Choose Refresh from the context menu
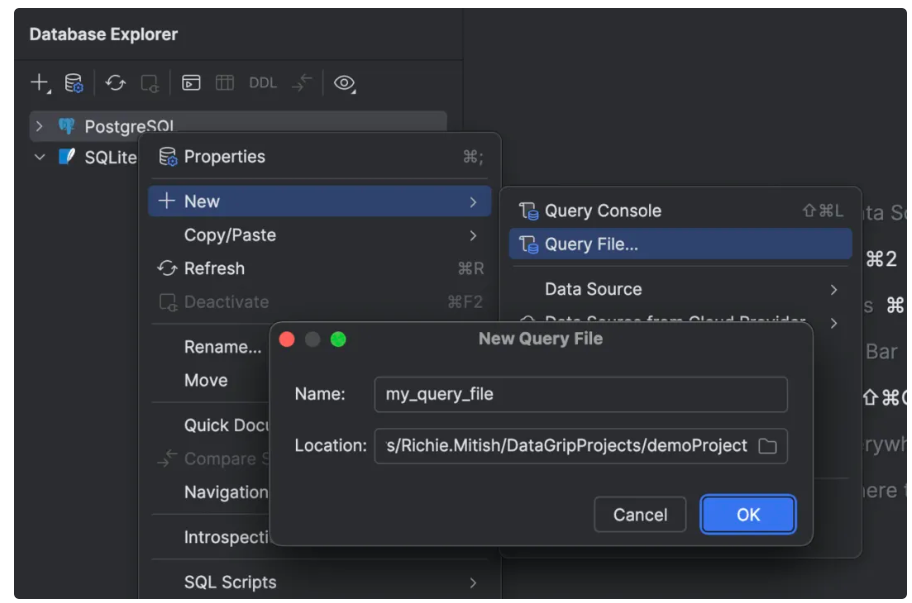Viewport: 912px width, 603px height. click(x=214, y=268)
